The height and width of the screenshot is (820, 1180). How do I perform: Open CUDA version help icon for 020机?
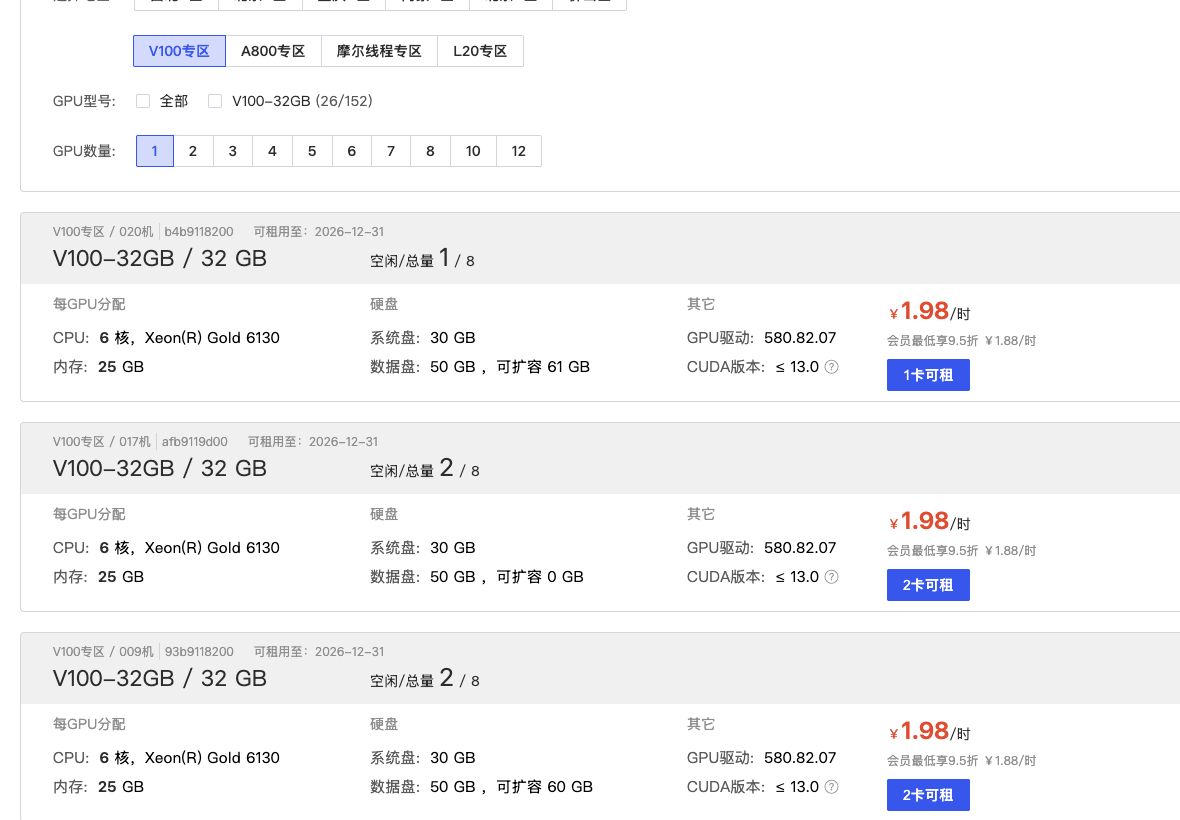click(x=832, y=367)
